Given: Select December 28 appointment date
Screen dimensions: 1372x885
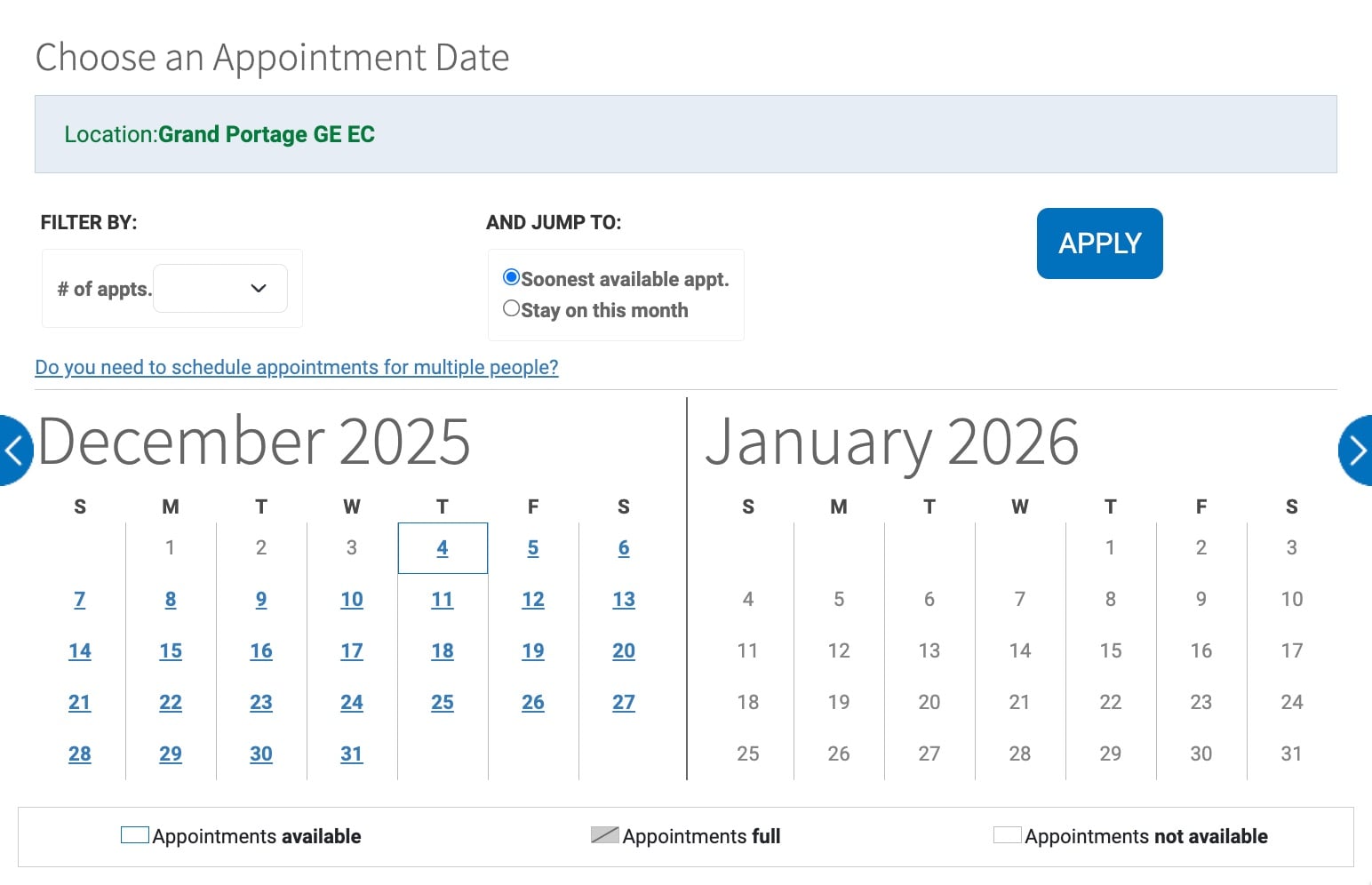Looking at the screenshot, I should click(80, 753).
